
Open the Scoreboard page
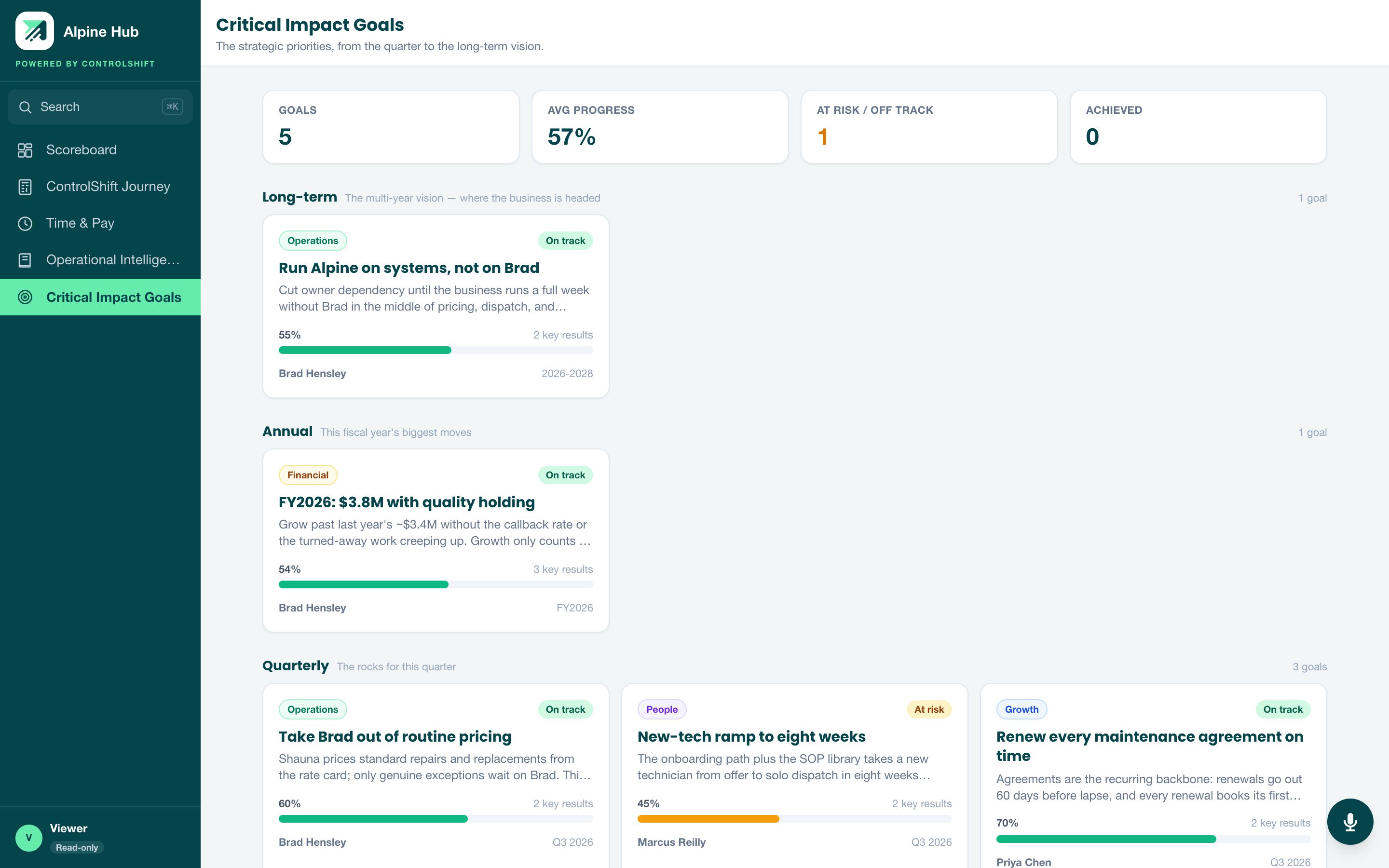pos(100,150)
